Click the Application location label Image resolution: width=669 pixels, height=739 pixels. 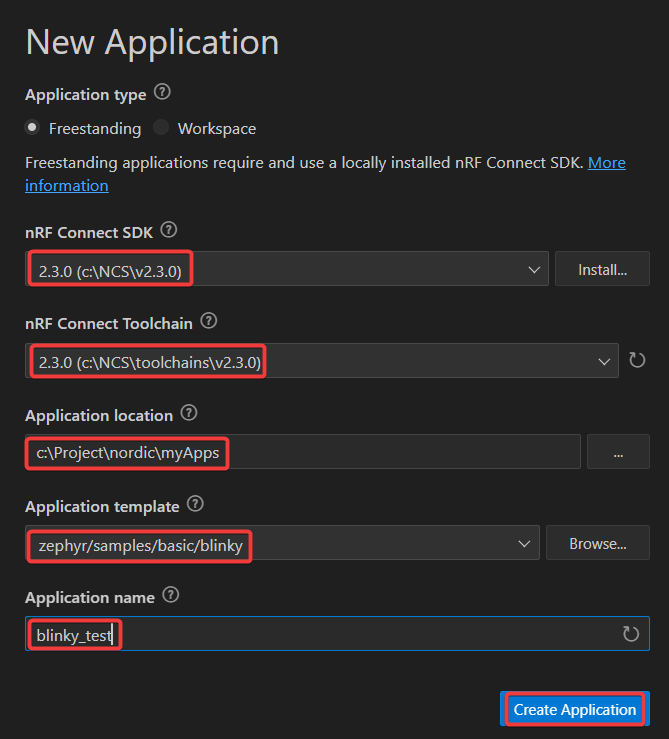pos(99,416)
